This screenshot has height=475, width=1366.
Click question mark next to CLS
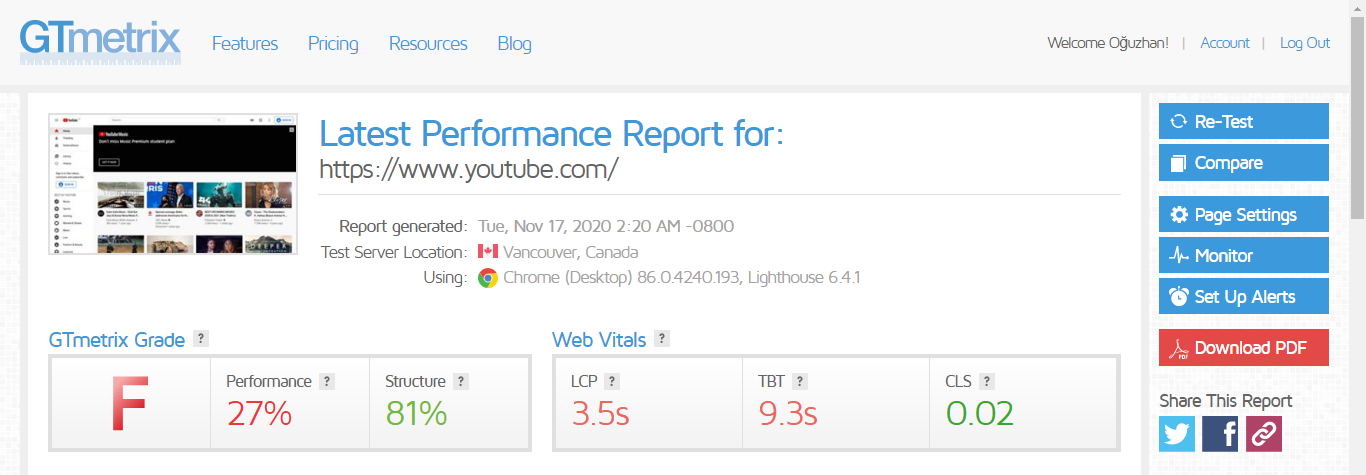pyautogui.click(x=987, y=381)
